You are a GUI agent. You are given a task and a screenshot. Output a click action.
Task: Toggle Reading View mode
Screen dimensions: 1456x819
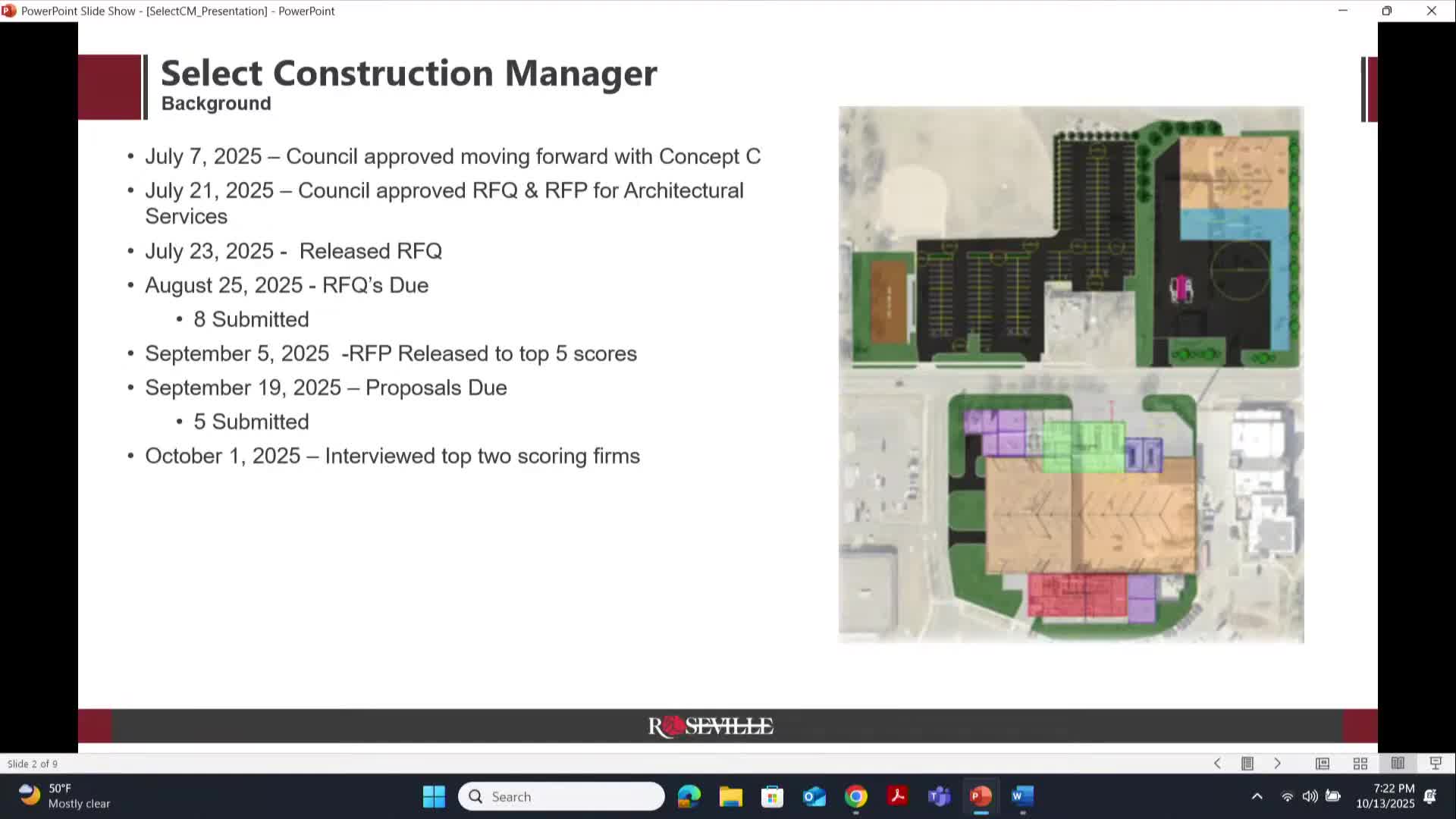point(1398,764)
